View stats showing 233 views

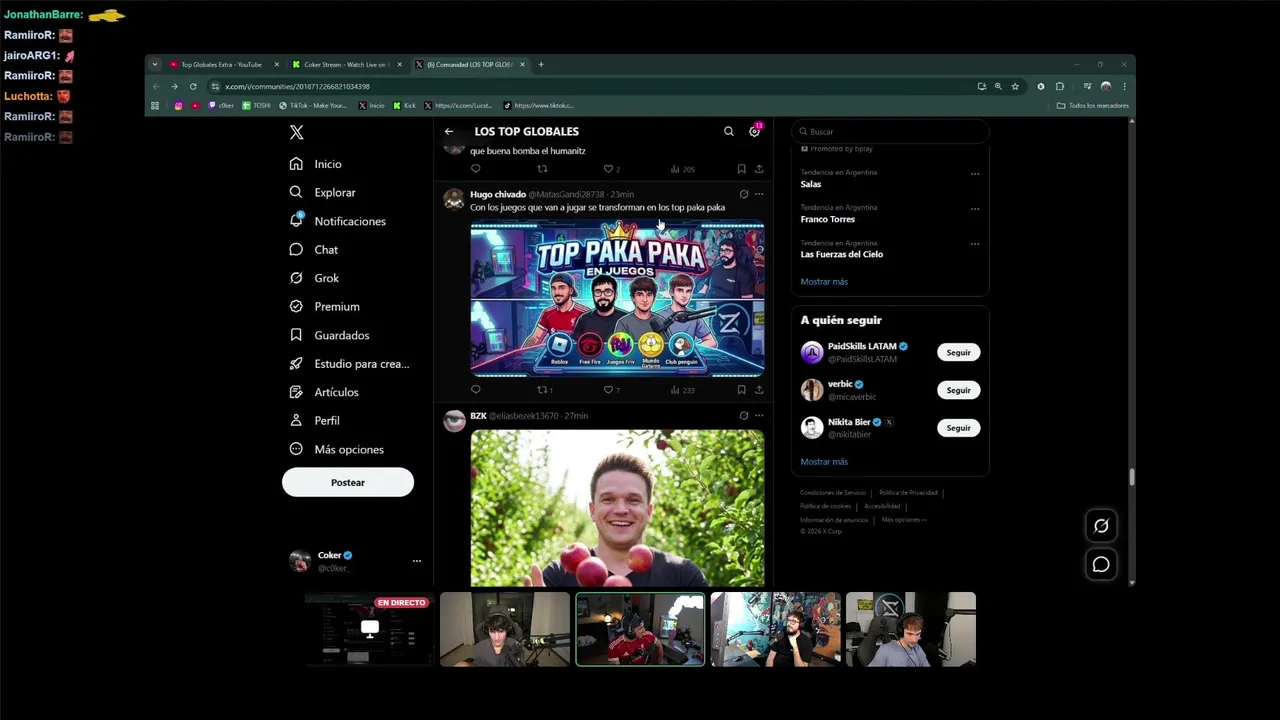(x=682, y=390)
